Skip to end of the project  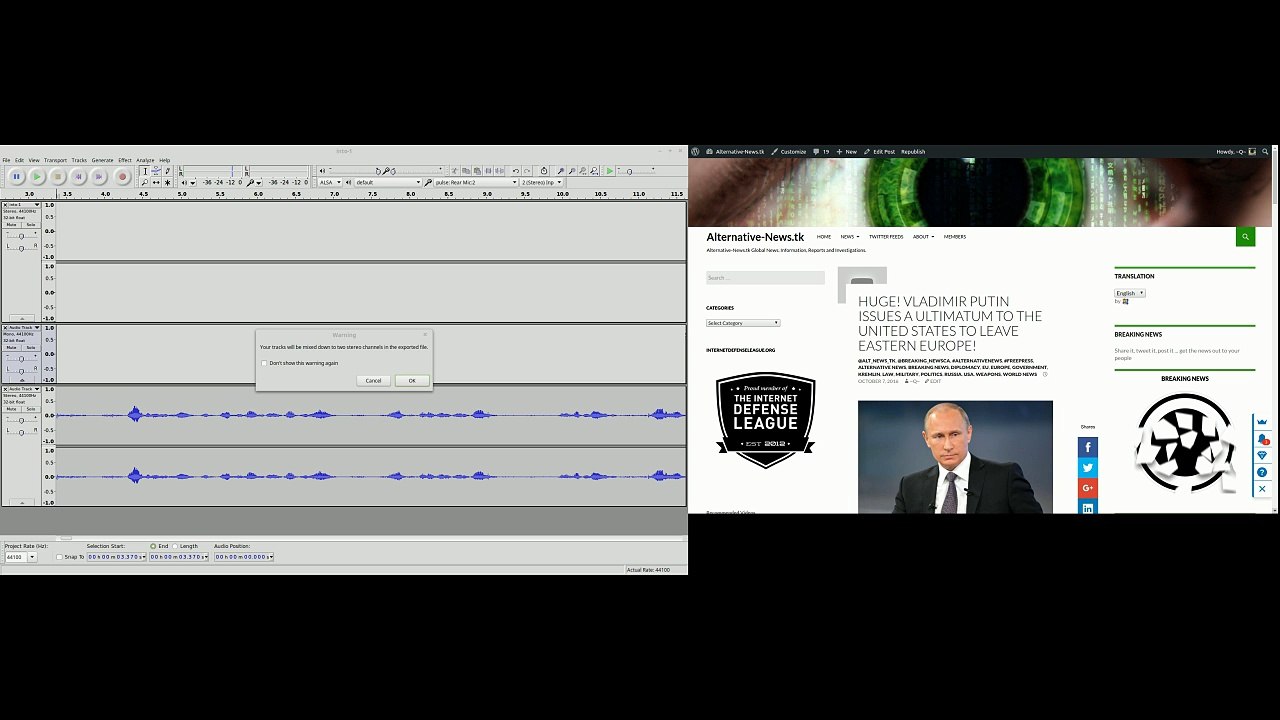click(99, 177)
